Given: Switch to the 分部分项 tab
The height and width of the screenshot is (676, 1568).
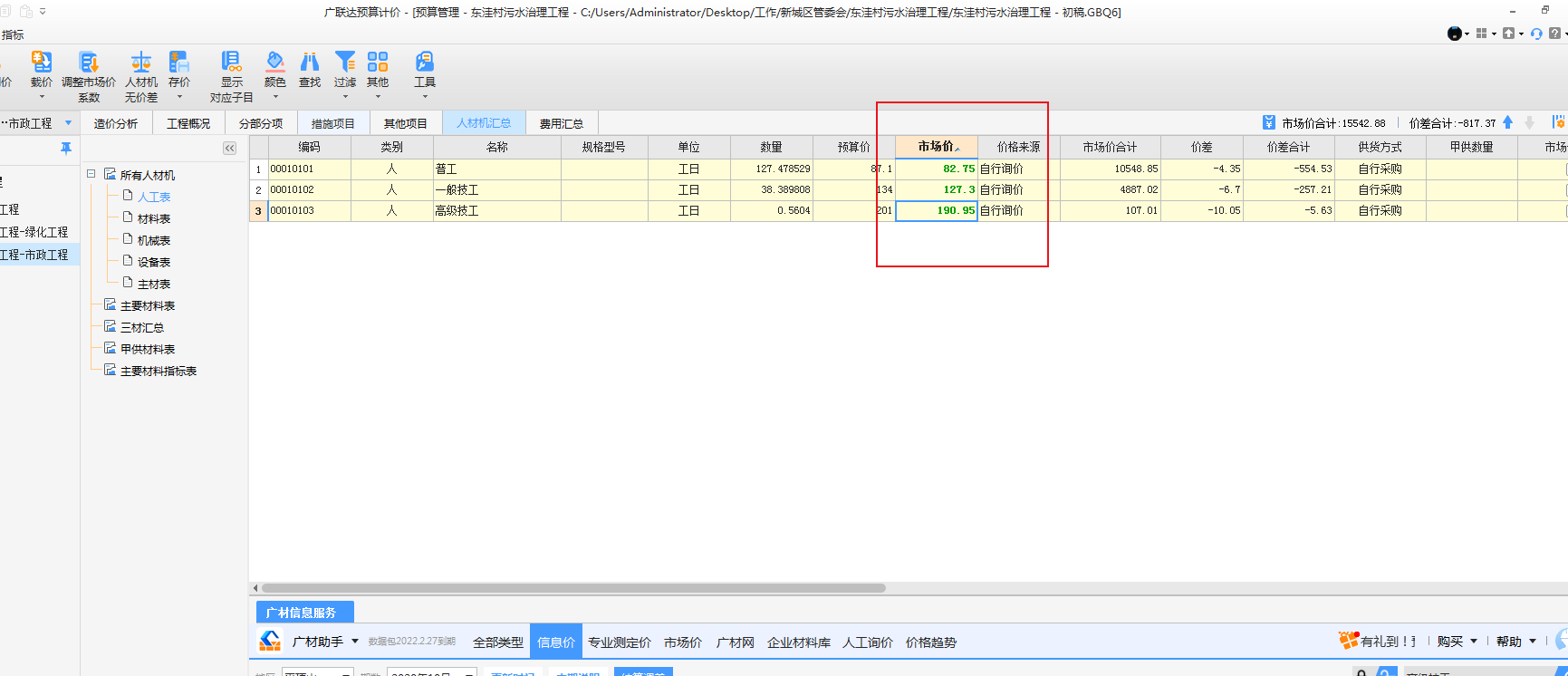Looking at the screenshot, I should [x=261, y=123].
